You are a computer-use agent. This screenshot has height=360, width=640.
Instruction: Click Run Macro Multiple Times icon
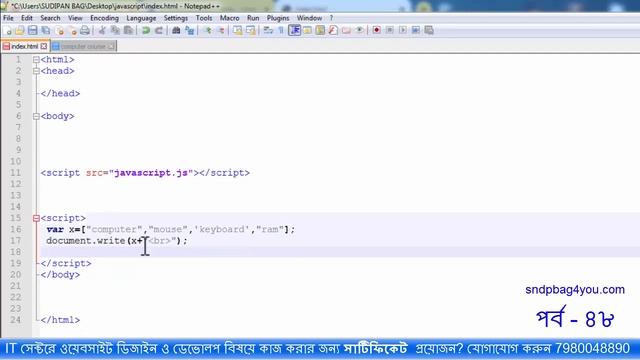click(x=416, y=30)
